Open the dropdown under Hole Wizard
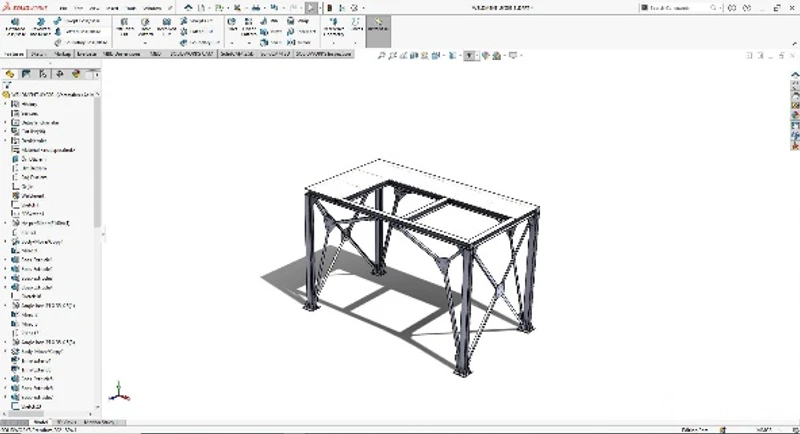This screenshot has height=434, width=800. [145, 43]
